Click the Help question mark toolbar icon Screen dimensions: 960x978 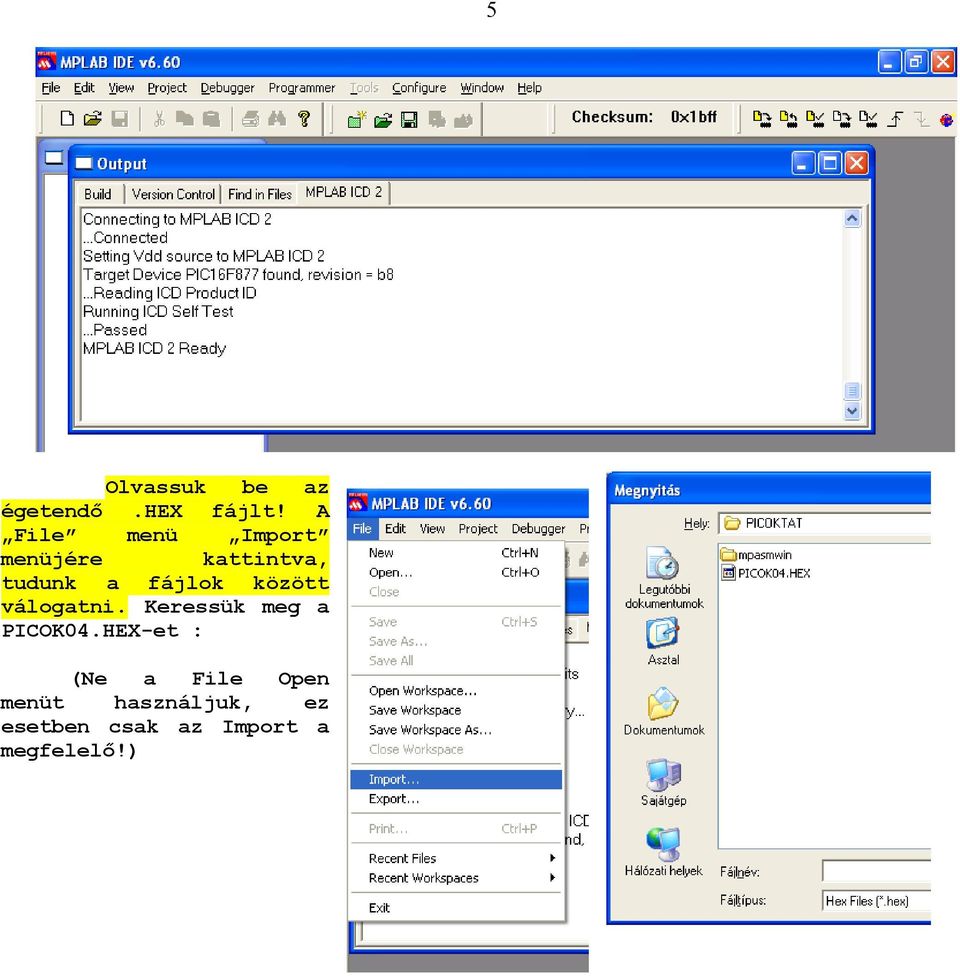click(304, 118)
